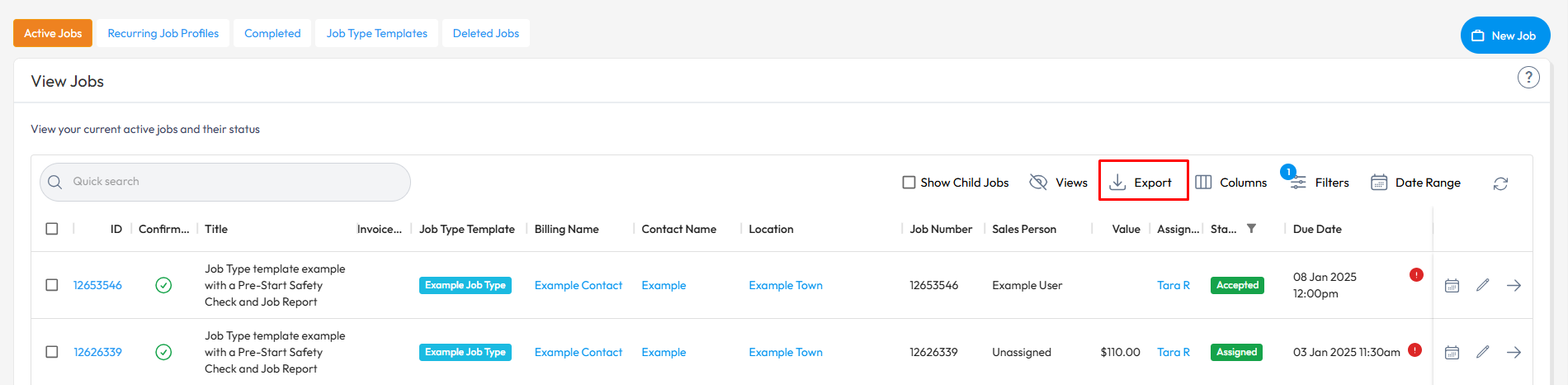Switch to the Recurring Job Profiles tab
The width and height of the screenshot is (1568, 385).
[163, 33]
